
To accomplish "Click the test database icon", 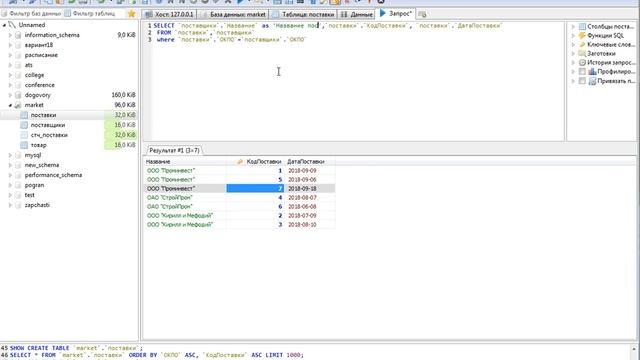I will coord(18,195).
